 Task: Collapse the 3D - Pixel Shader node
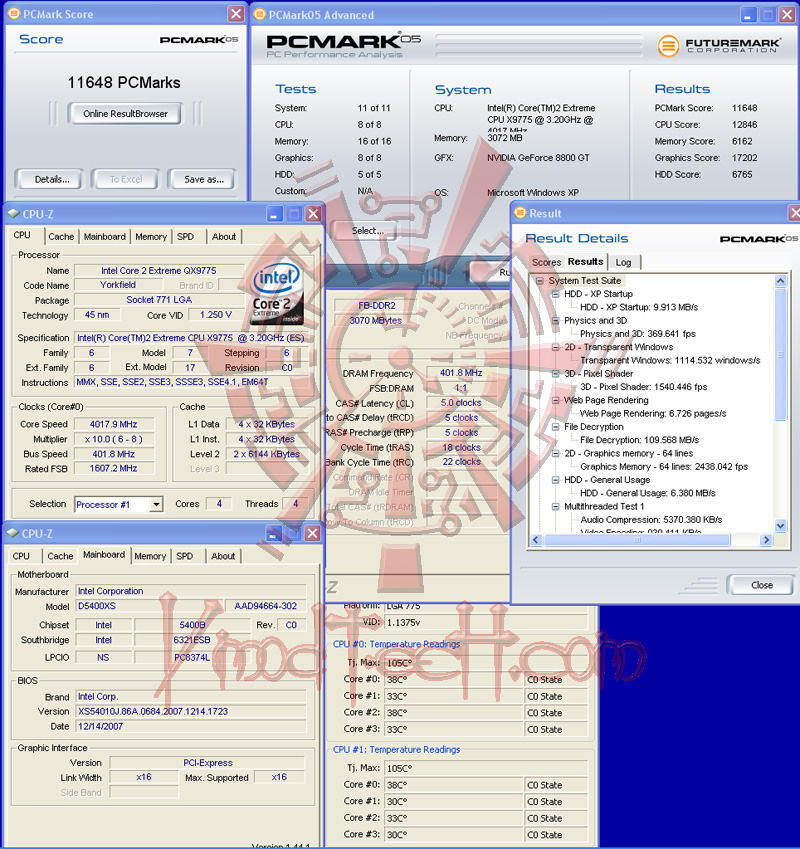(555, 374)
